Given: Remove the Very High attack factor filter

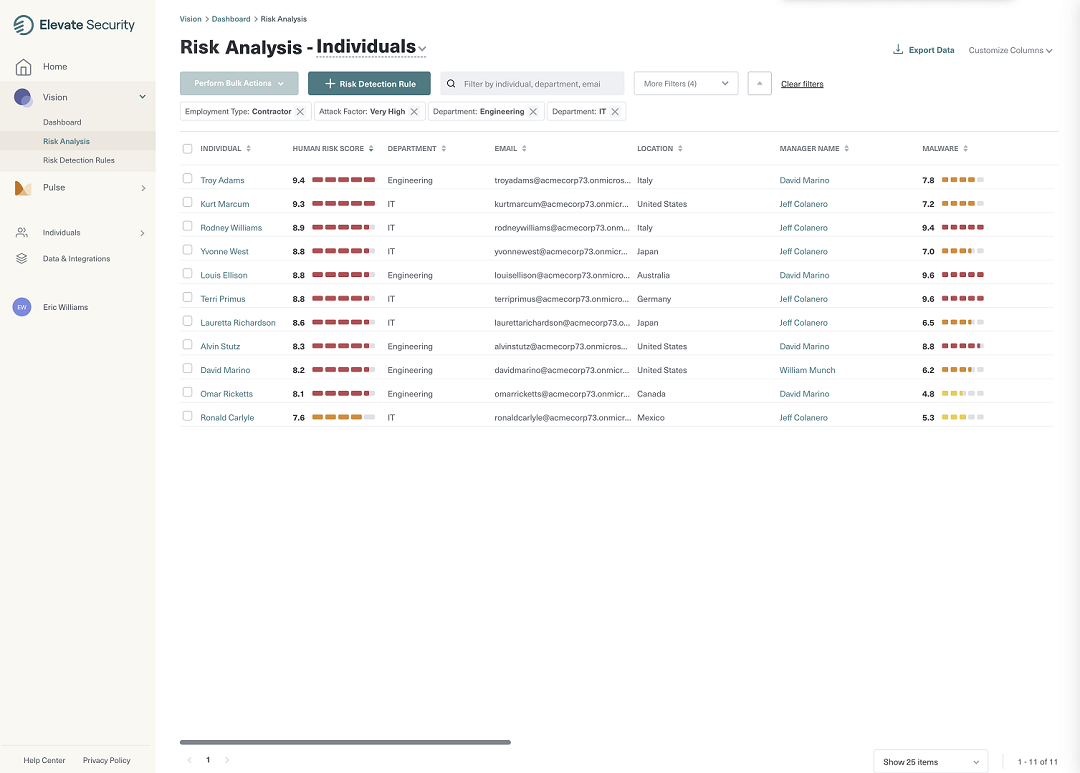Looking at the screenshot, I should point(414,112).
